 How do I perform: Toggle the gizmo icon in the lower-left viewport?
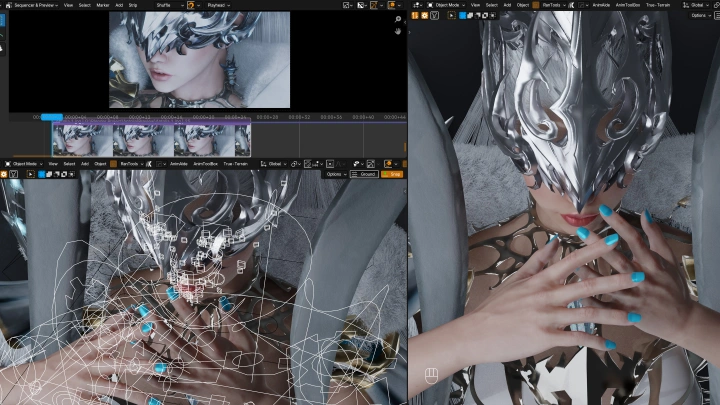371,164
